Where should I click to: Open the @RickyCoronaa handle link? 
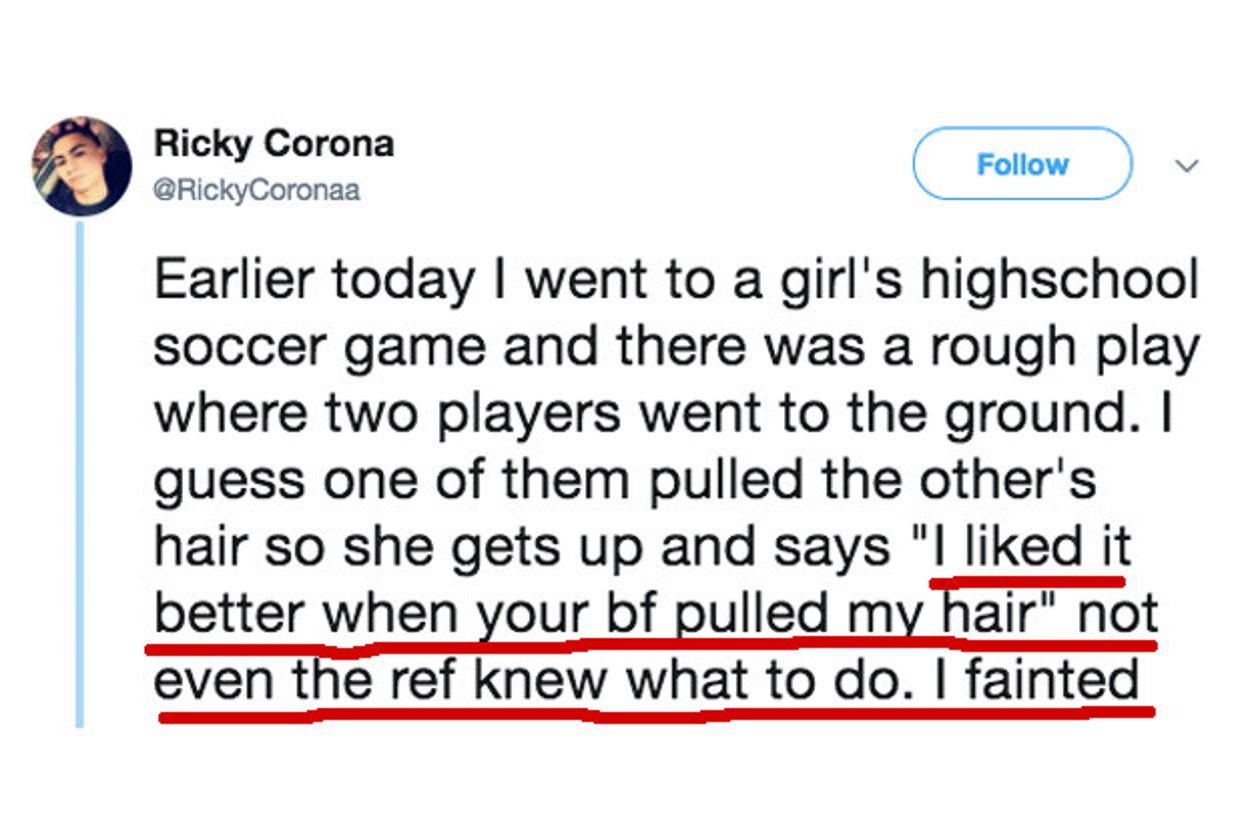[257, 190]
